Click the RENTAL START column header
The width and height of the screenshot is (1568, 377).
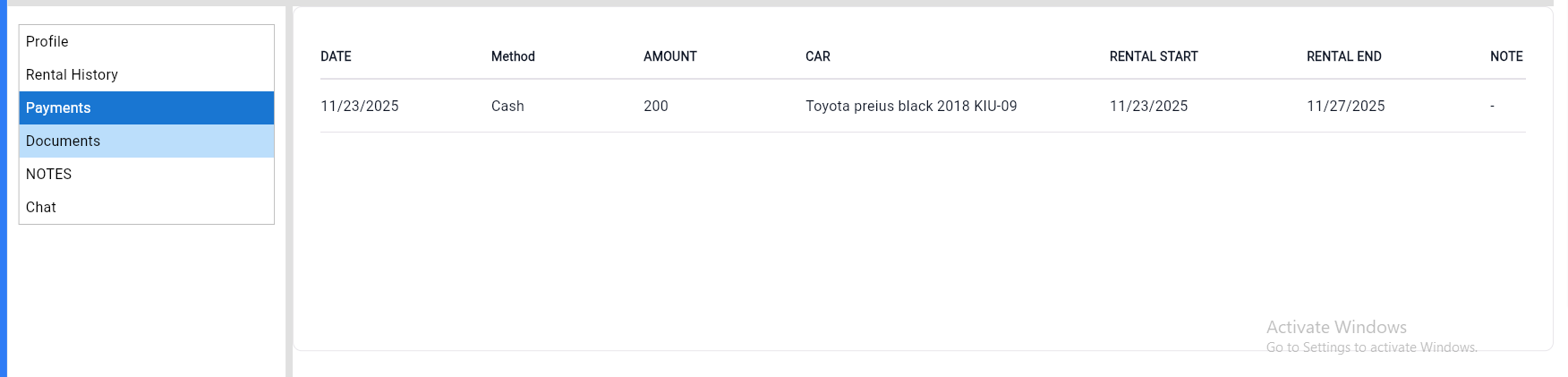click(x=1153, y=56)
